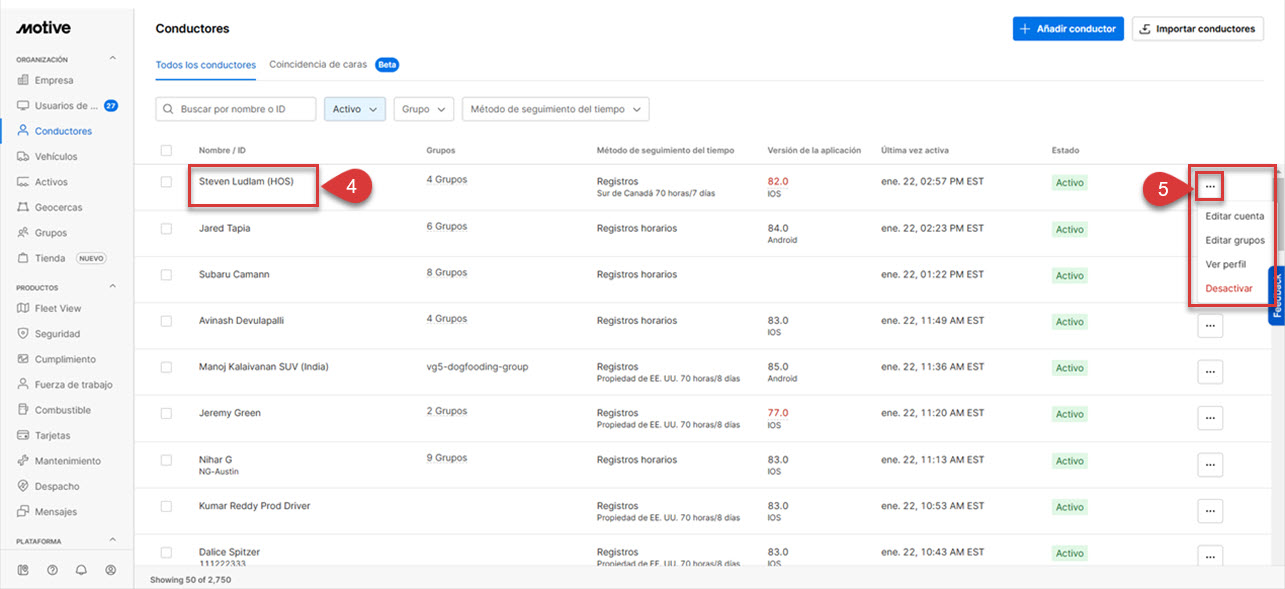Open Método de seguimiento del tiempo dropdown
The height and width of the screenshot is (589, 1285).
pos(554,109)
